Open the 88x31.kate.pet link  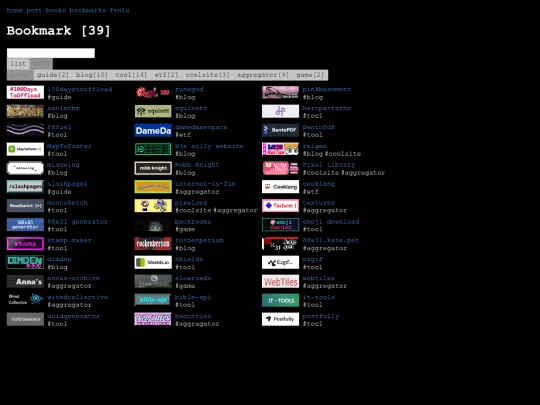(331, 240)
